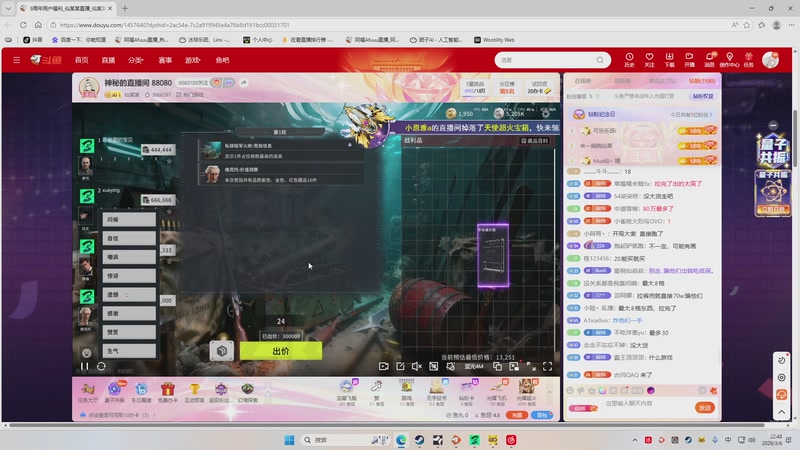Go to 首页 home in navigation

(82, 60)
